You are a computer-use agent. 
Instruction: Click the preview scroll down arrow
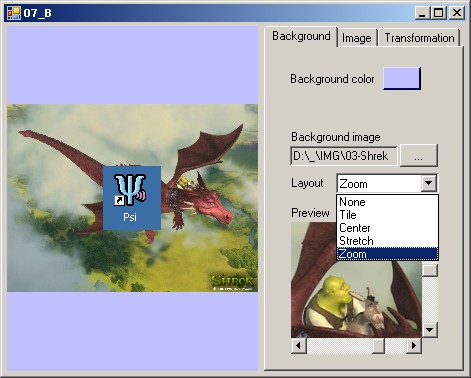click(430, 330)
